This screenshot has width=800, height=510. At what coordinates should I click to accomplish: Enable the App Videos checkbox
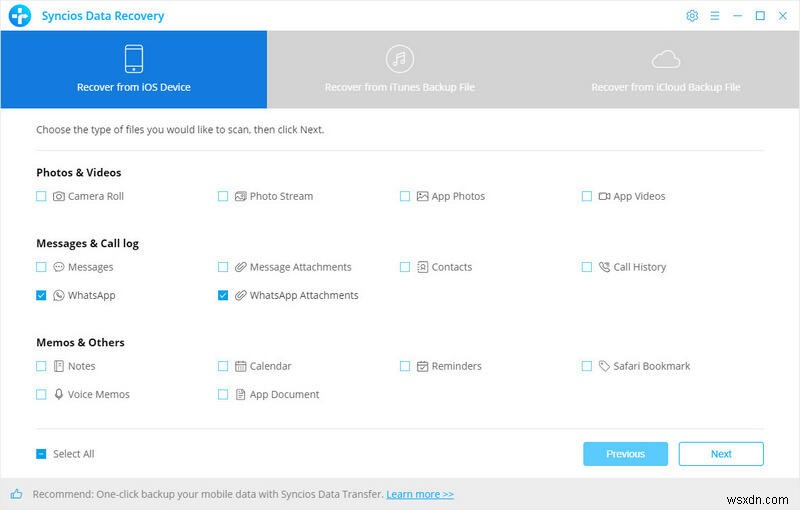point(587,196)
